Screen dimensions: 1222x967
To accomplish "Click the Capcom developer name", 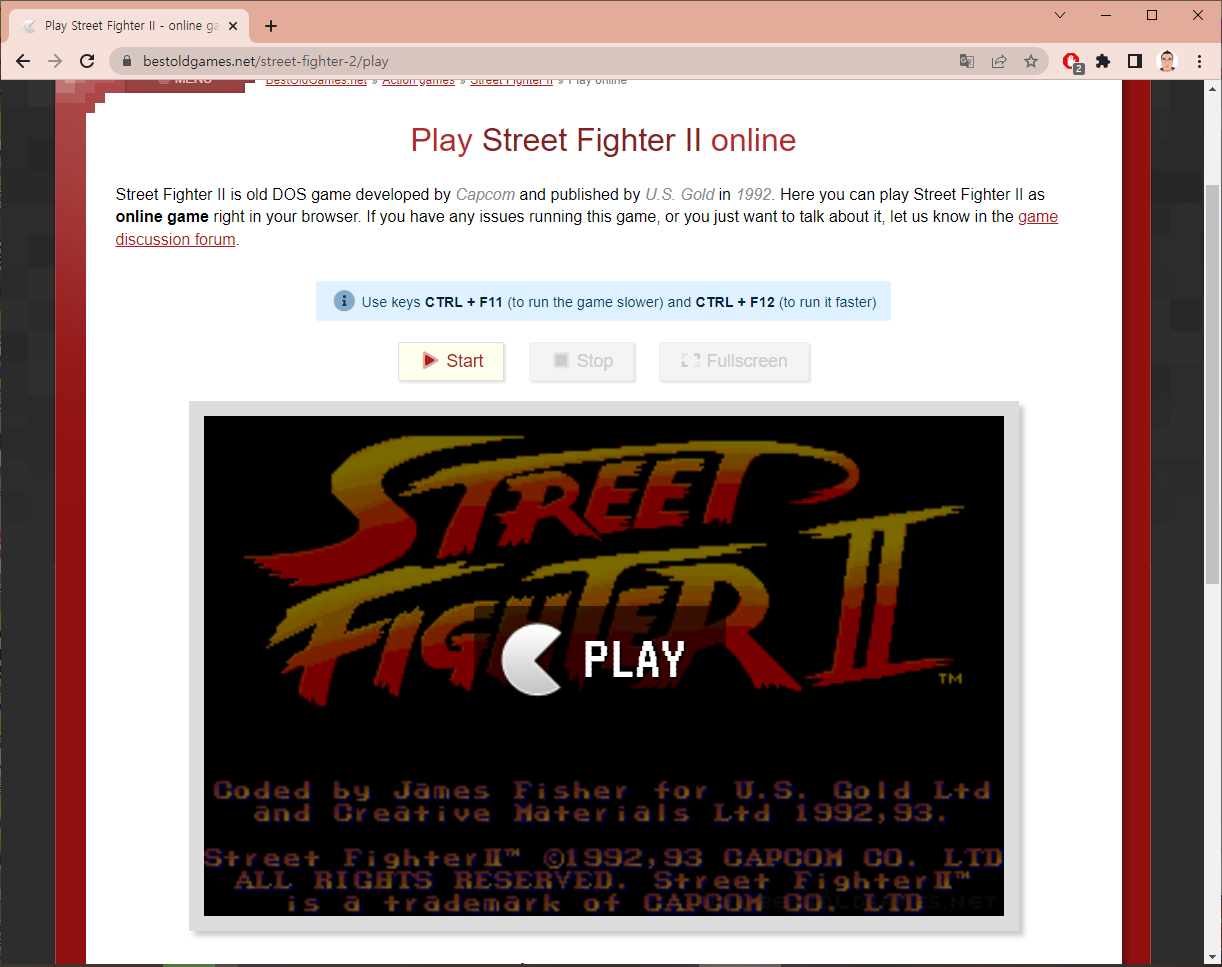I will (485, 194).
